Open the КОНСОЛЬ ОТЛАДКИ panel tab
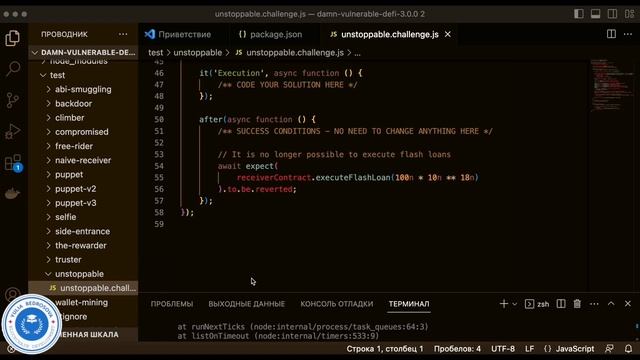640x360 pixels. pyautogui.click(x=337, y=304)
